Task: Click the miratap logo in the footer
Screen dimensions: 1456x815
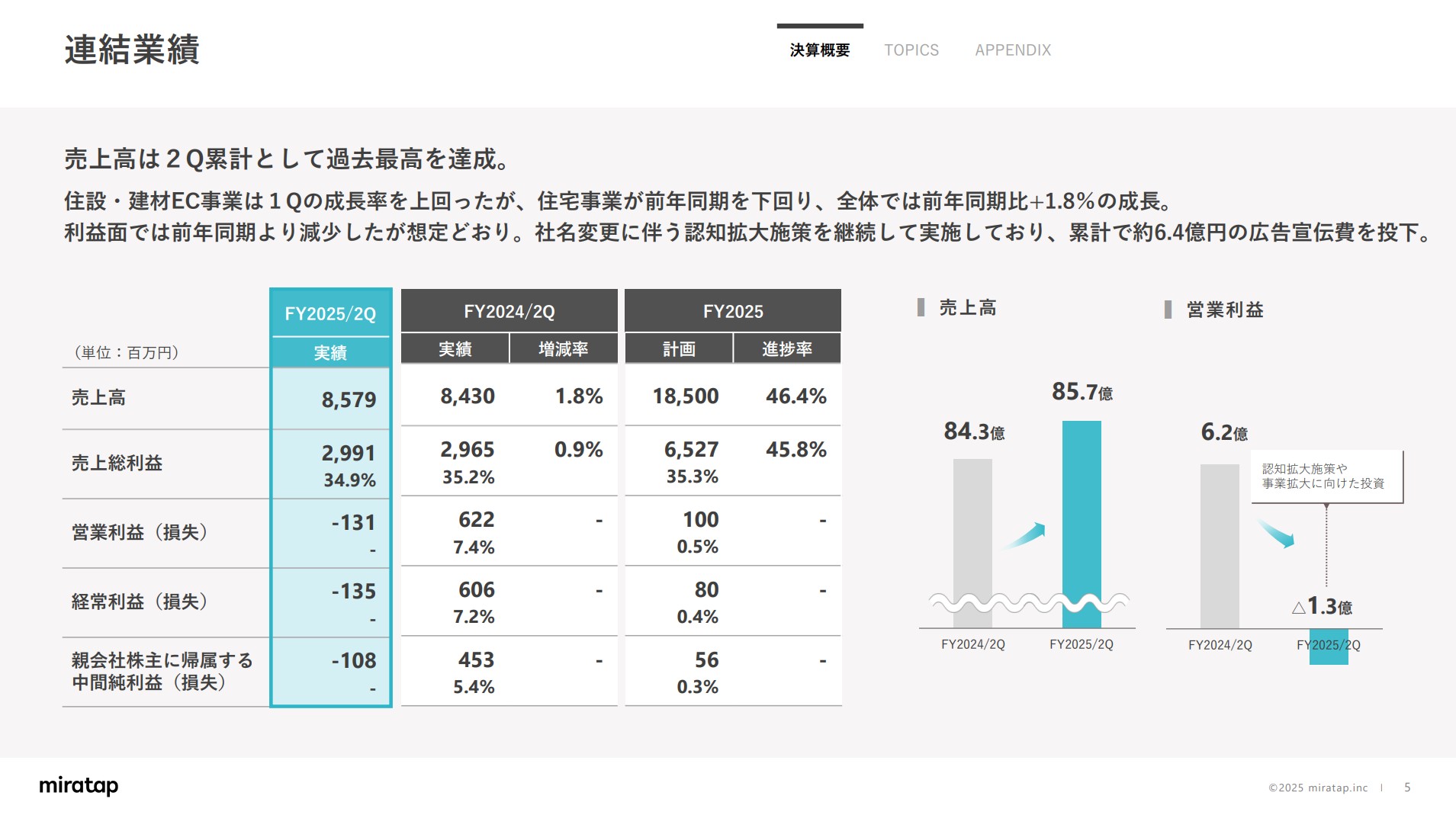Action: [79, 785]
